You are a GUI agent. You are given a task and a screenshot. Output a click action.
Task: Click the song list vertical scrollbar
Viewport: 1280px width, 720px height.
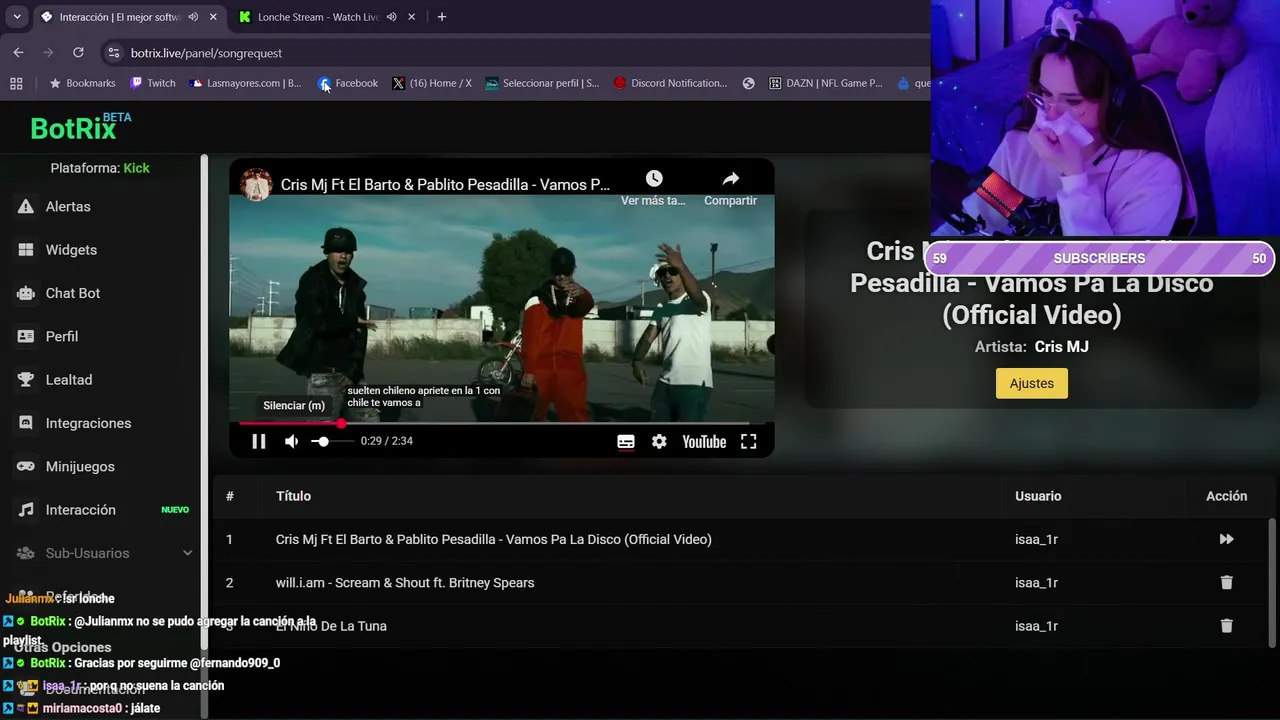(1273, 582)
